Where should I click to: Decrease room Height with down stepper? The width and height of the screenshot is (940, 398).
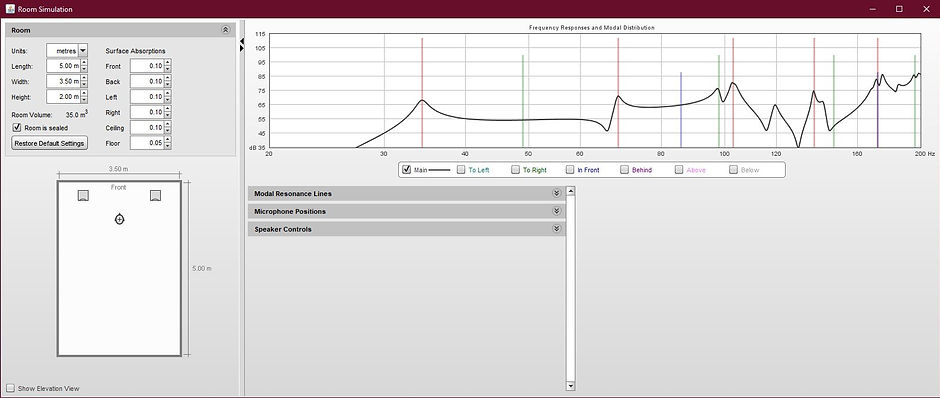(83, 100)
